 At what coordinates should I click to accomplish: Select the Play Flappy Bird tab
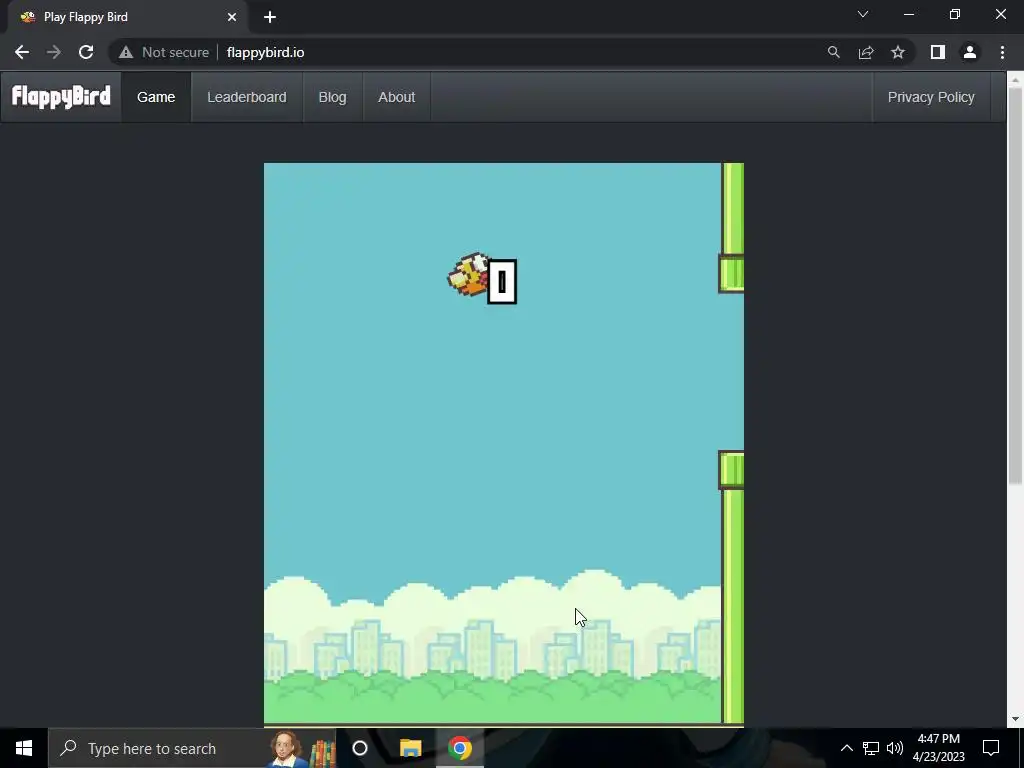pos(128,17)
